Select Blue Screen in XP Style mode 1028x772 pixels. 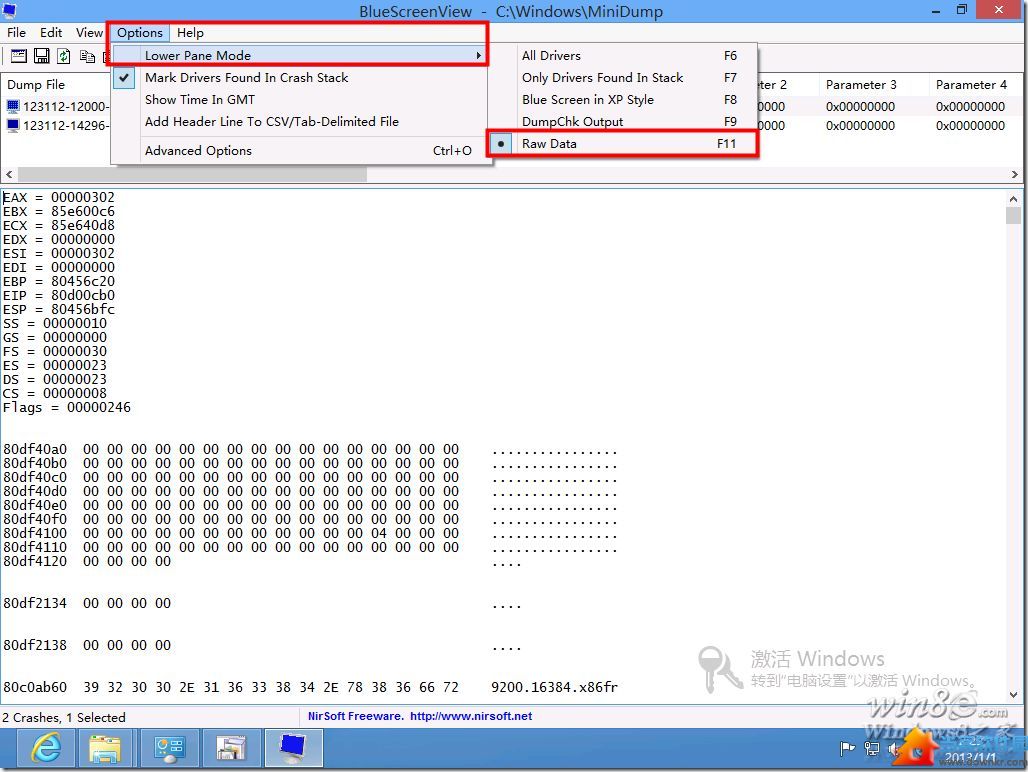click(x=623, y=100)
